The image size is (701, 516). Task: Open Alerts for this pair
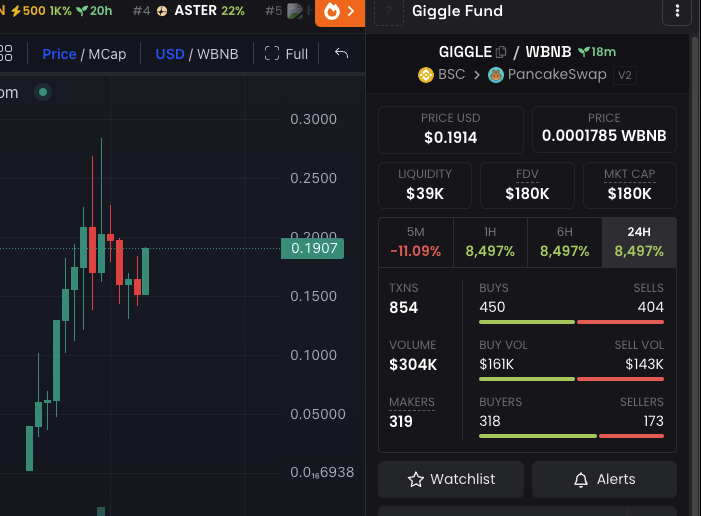(604, 479)
